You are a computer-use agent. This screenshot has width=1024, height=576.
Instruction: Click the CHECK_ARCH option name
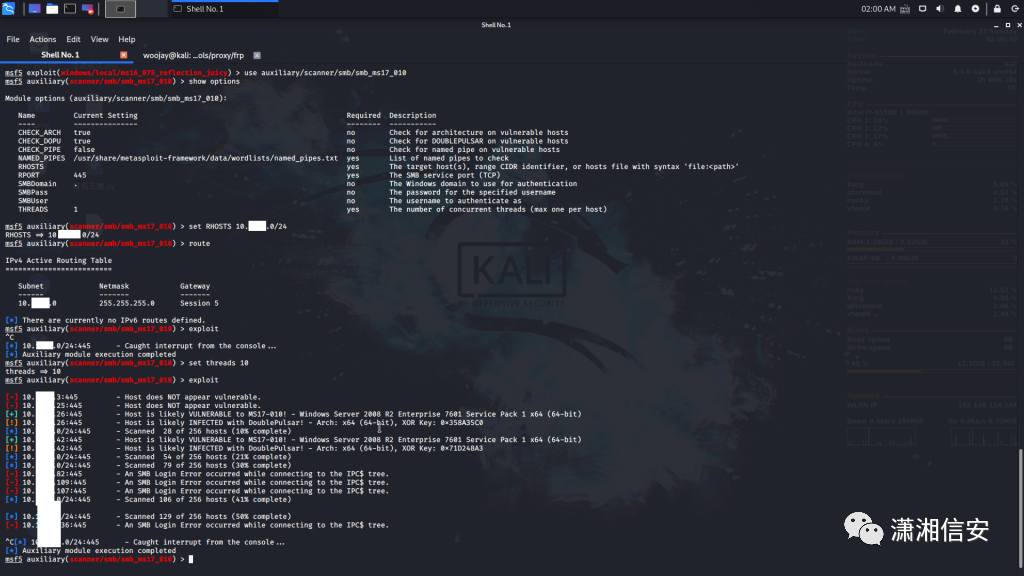point(39,133)
